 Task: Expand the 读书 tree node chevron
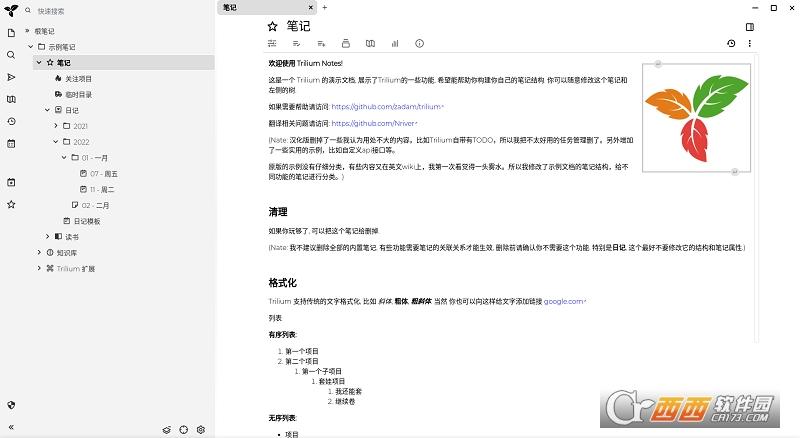pos(47,236)
